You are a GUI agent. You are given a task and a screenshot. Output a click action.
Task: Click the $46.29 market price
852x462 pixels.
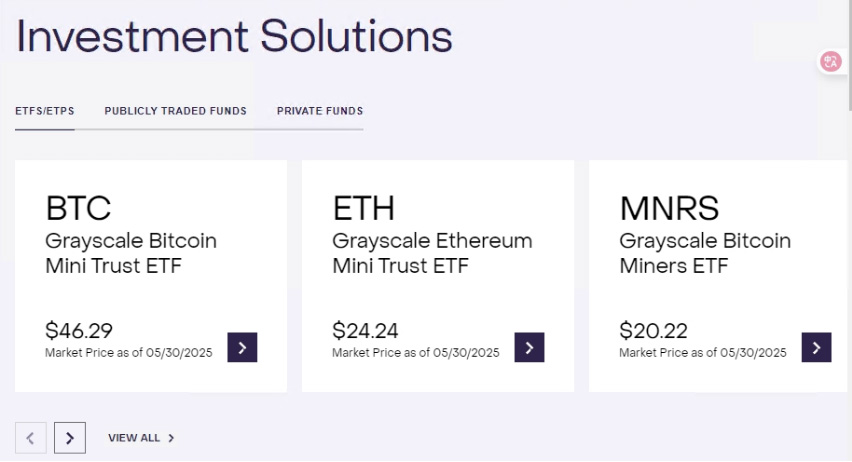79,330
